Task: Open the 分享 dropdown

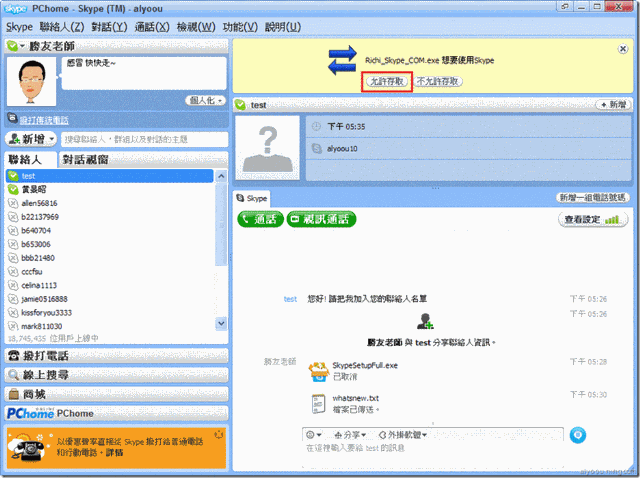Action: tap(350, 435)
